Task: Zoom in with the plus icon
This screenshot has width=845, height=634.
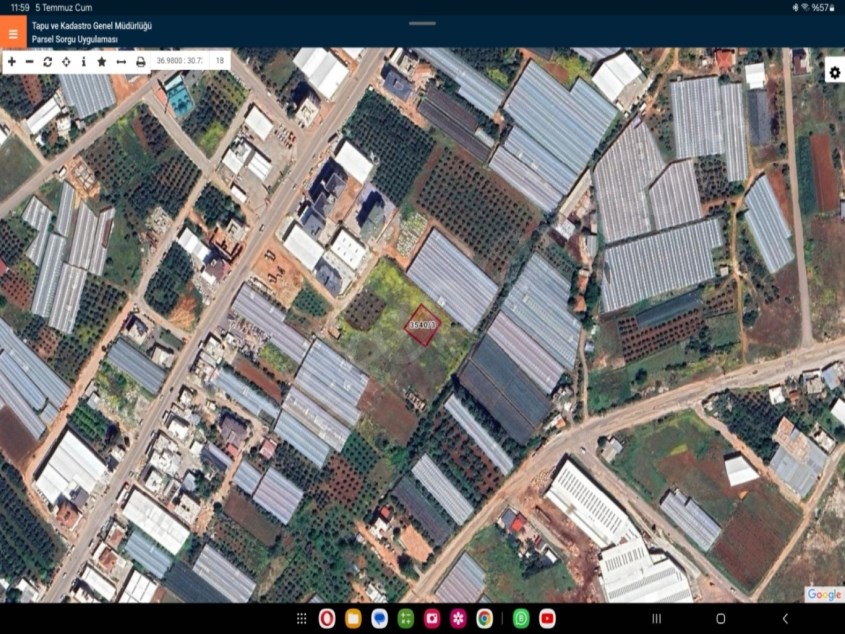Action: 12,62
